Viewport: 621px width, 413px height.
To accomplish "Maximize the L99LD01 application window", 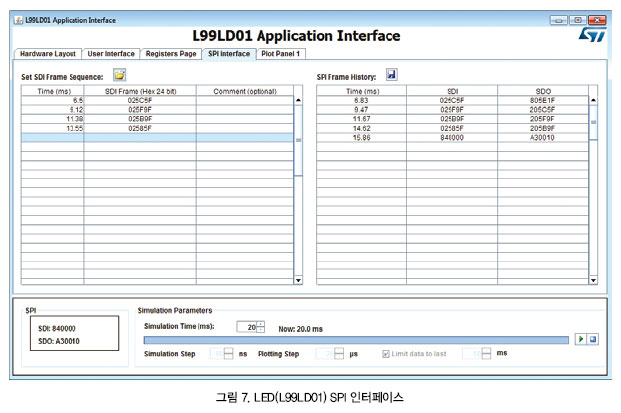I will coord(578,20).
